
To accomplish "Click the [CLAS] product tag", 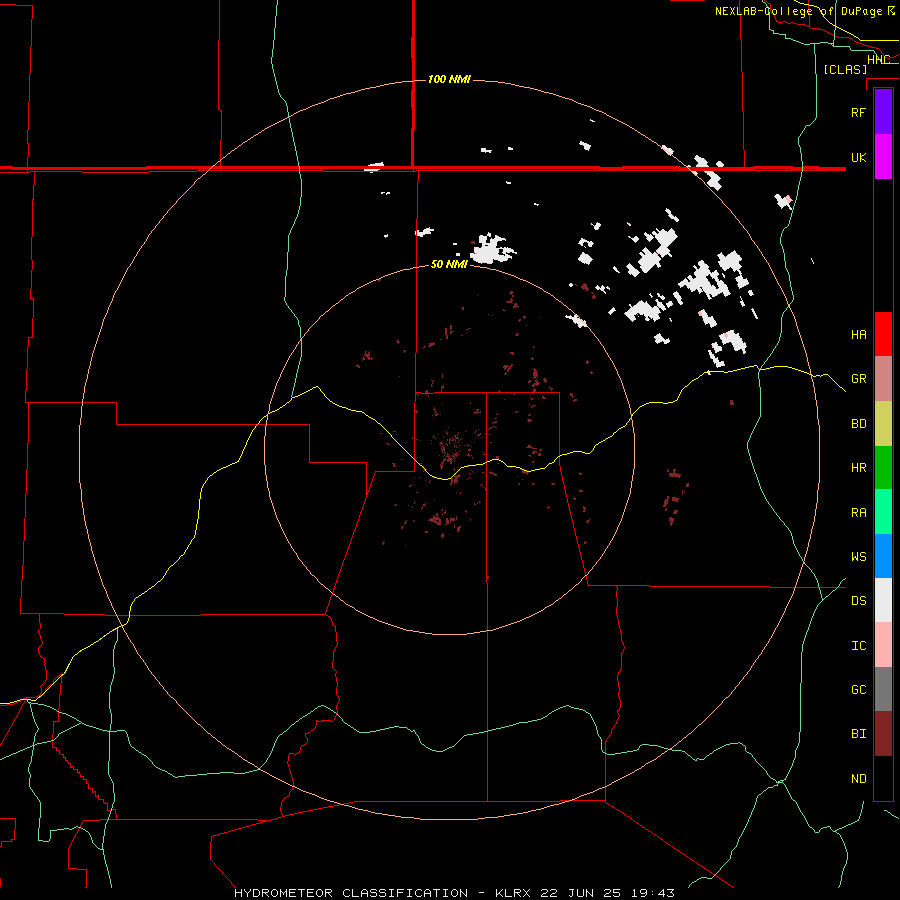I will [x=845, y=70].
